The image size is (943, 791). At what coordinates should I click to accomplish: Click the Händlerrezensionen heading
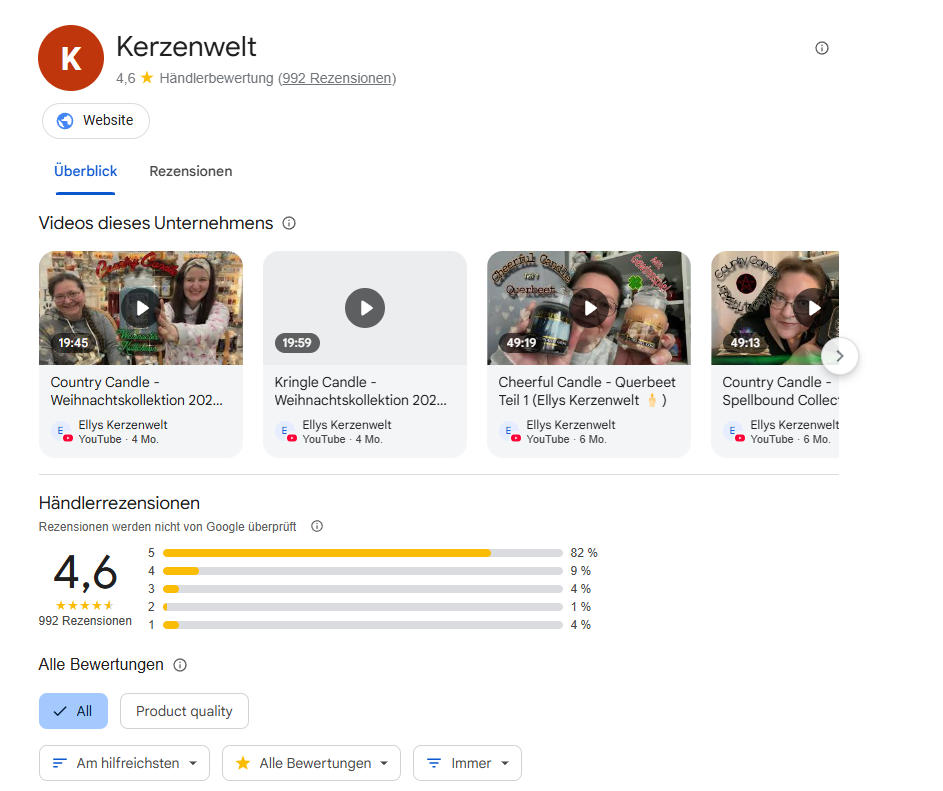pyautogui.click(x=119, y=503)
